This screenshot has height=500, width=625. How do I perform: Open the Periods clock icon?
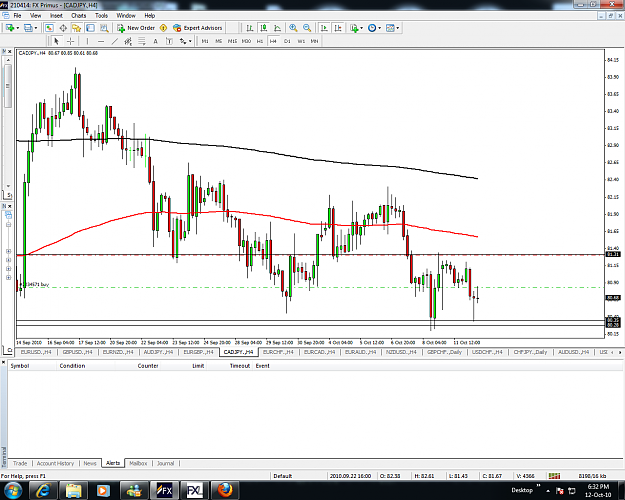[372, 28]
